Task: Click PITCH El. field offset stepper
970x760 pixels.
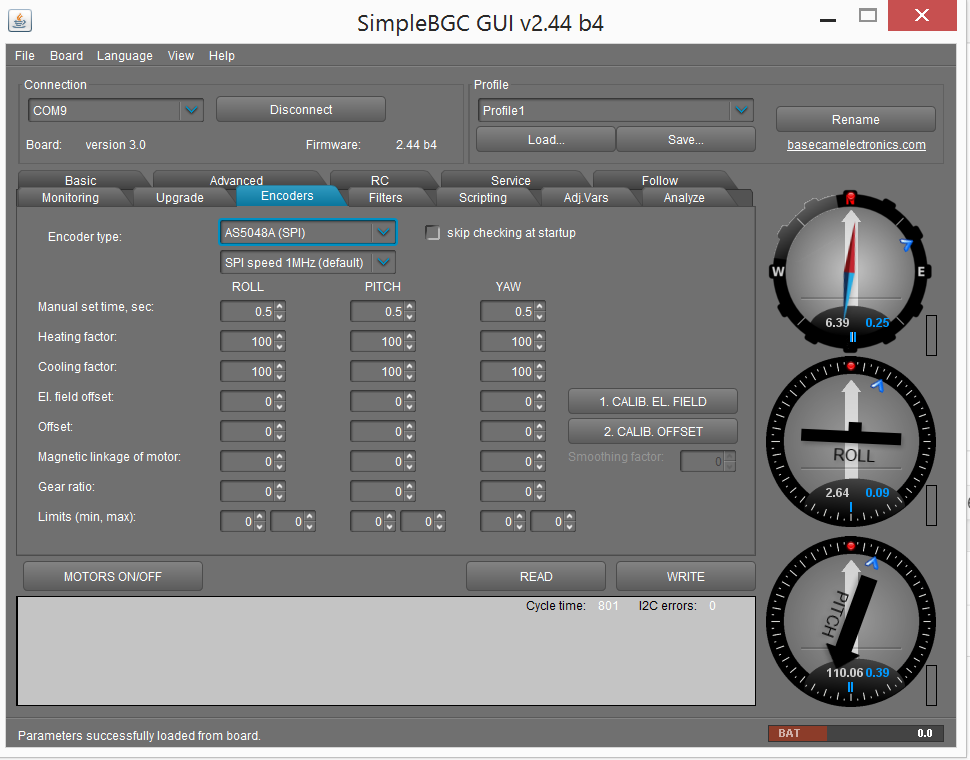Action: click(x=410, y=401)
